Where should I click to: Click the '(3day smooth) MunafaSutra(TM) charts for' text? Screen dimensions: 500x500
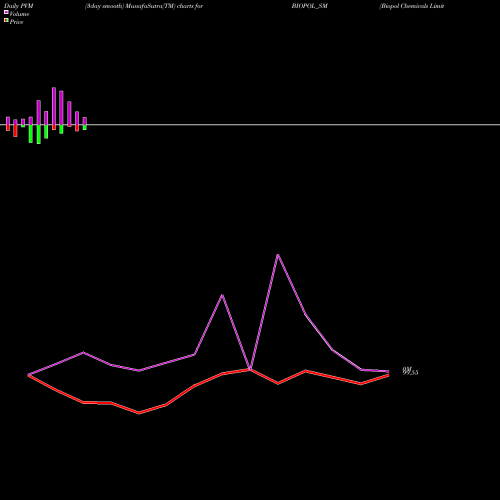coord(144,6)
